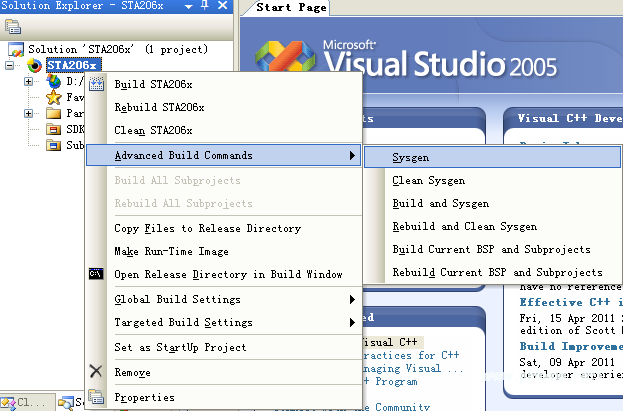Switch to the Class View bottom tab

coord(27,403)
